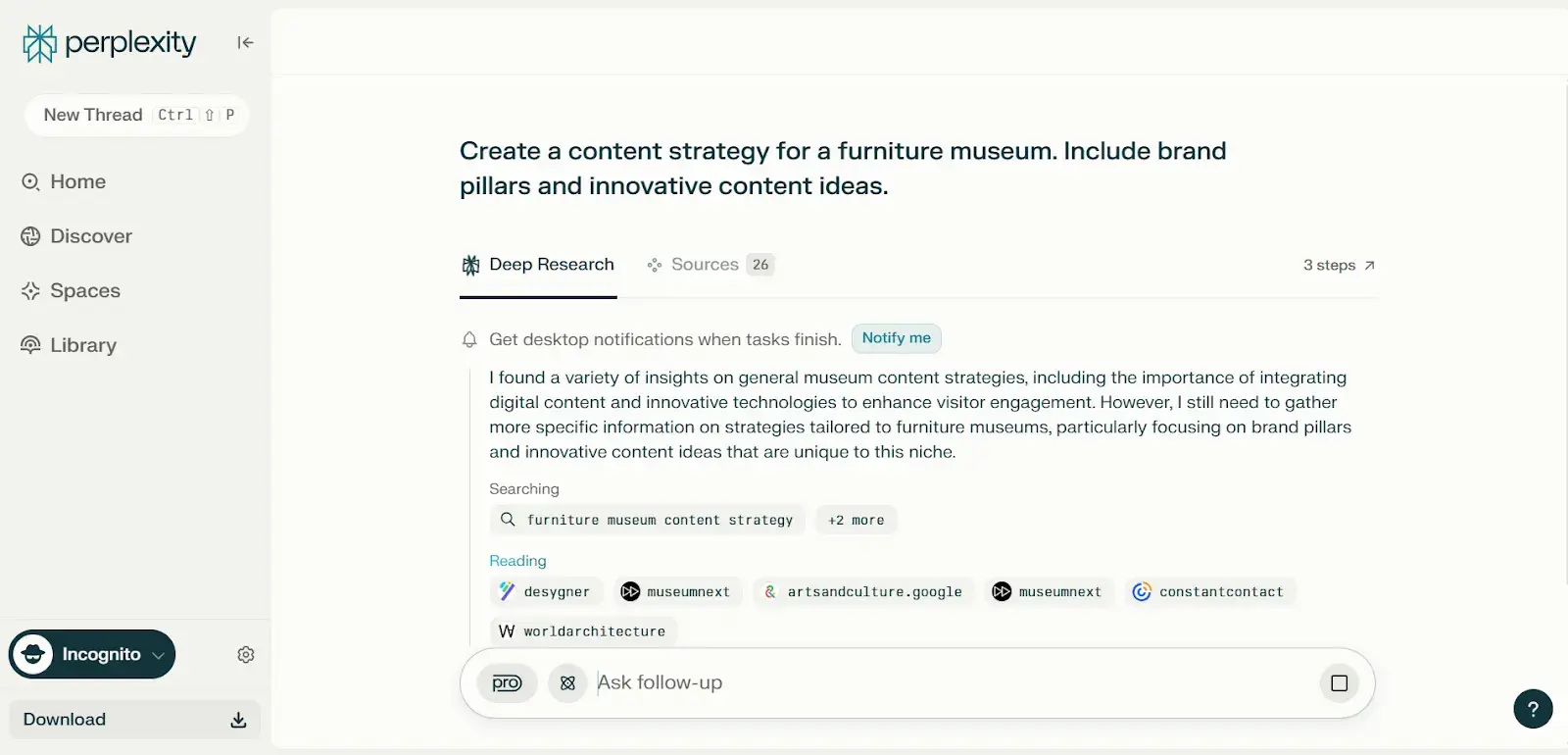Show the +2 more search queries
This screenshot has height=755, width=1568.
(856, 521)
